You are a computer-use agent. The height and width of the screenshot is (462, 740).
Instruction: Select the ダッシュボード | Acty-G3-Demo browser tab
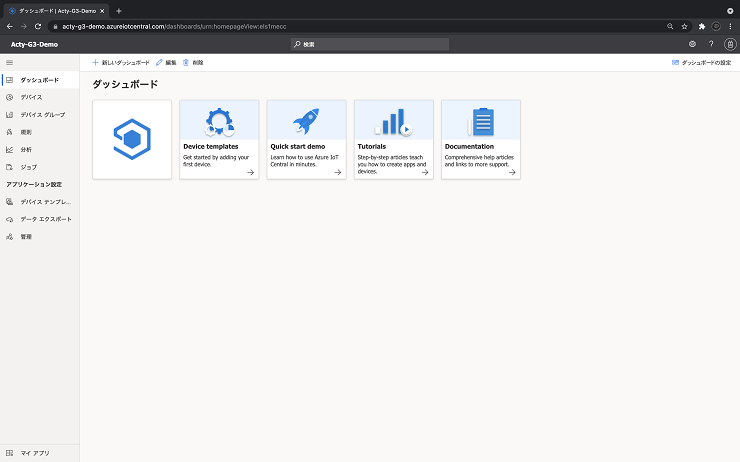tap(56, 11)
